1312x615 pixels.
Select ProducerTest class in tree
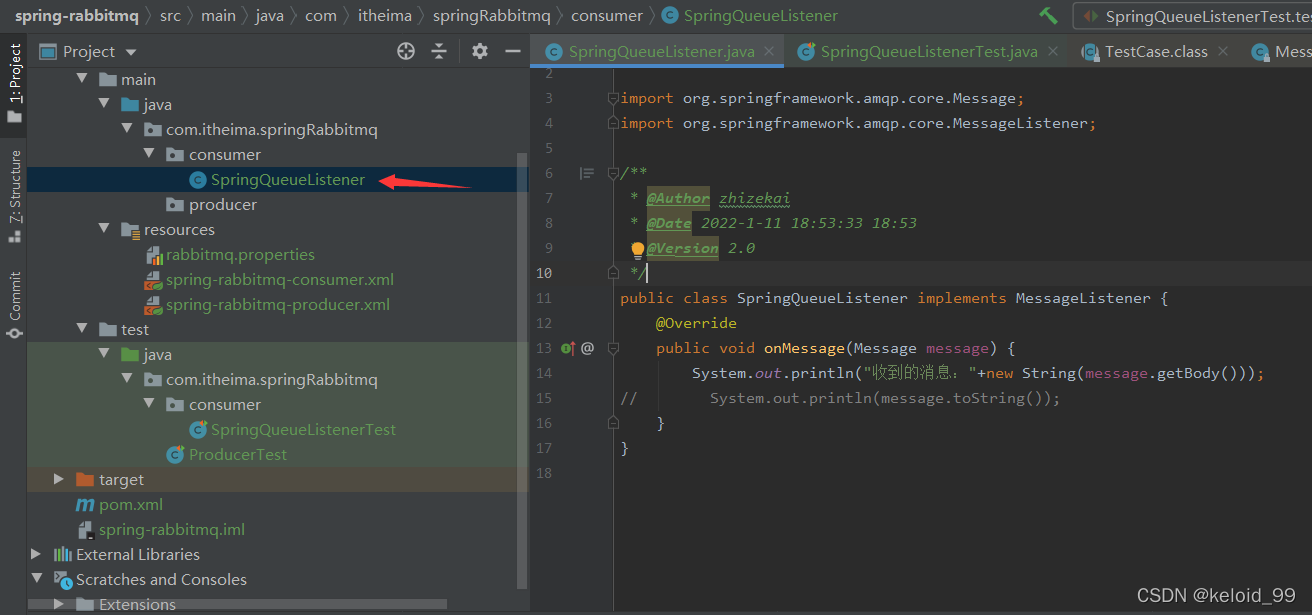238,455
